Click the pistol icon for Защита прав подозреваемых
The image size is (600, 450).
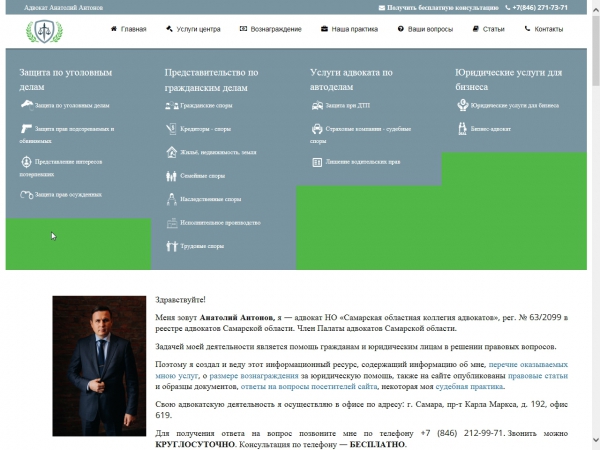click(x=26, y=129)
